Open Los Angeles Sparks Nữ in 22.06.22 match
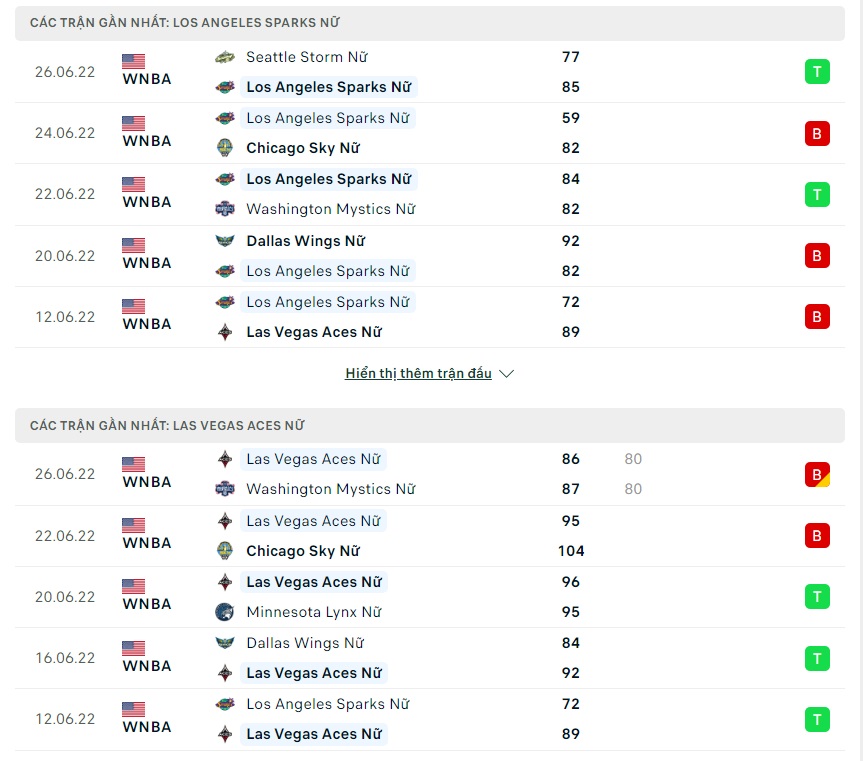Screen dimensions: 863x761 pyautogui.click(x=329, y=179)
